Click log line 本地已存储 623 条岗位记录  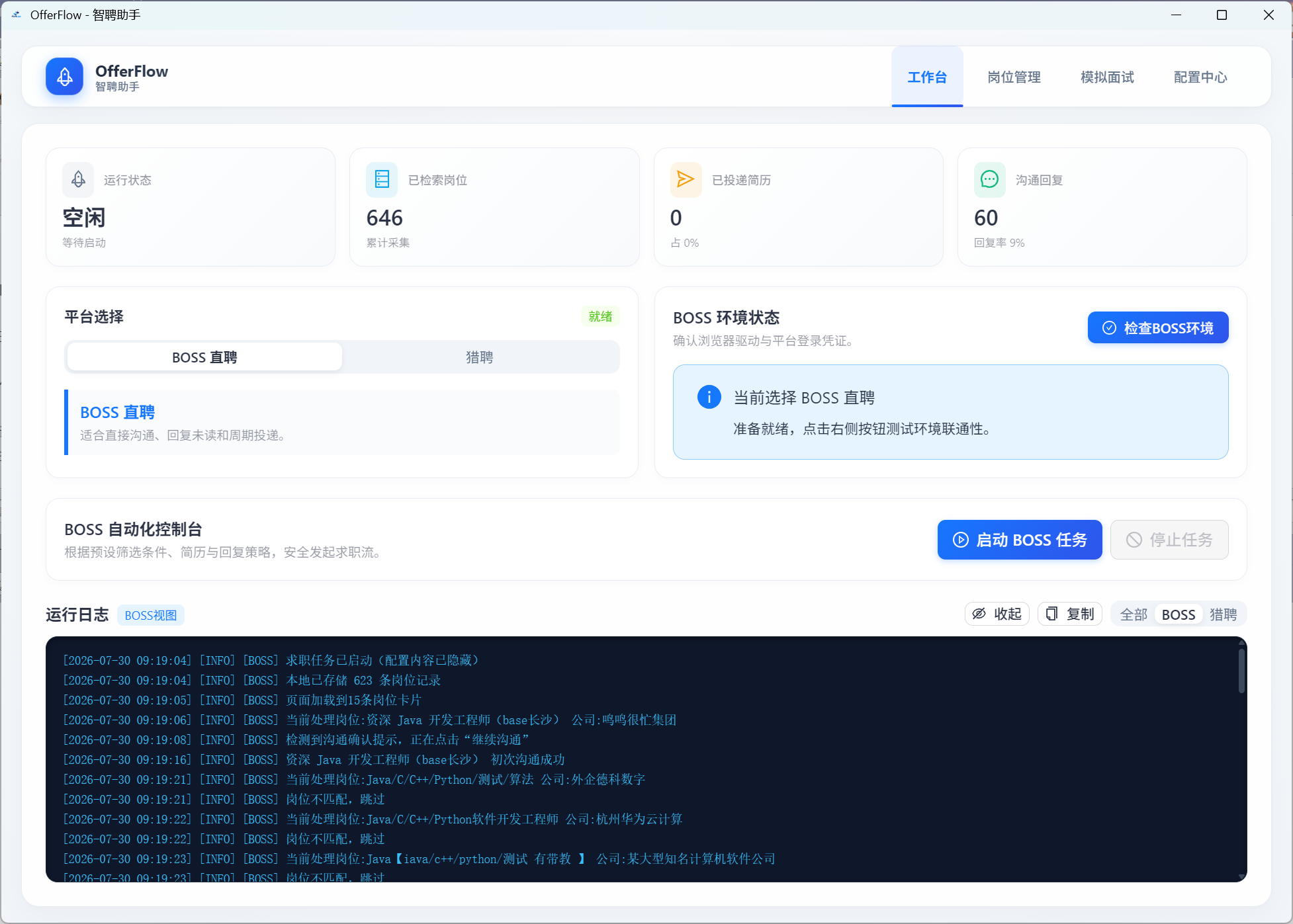[x=252, y=680]
